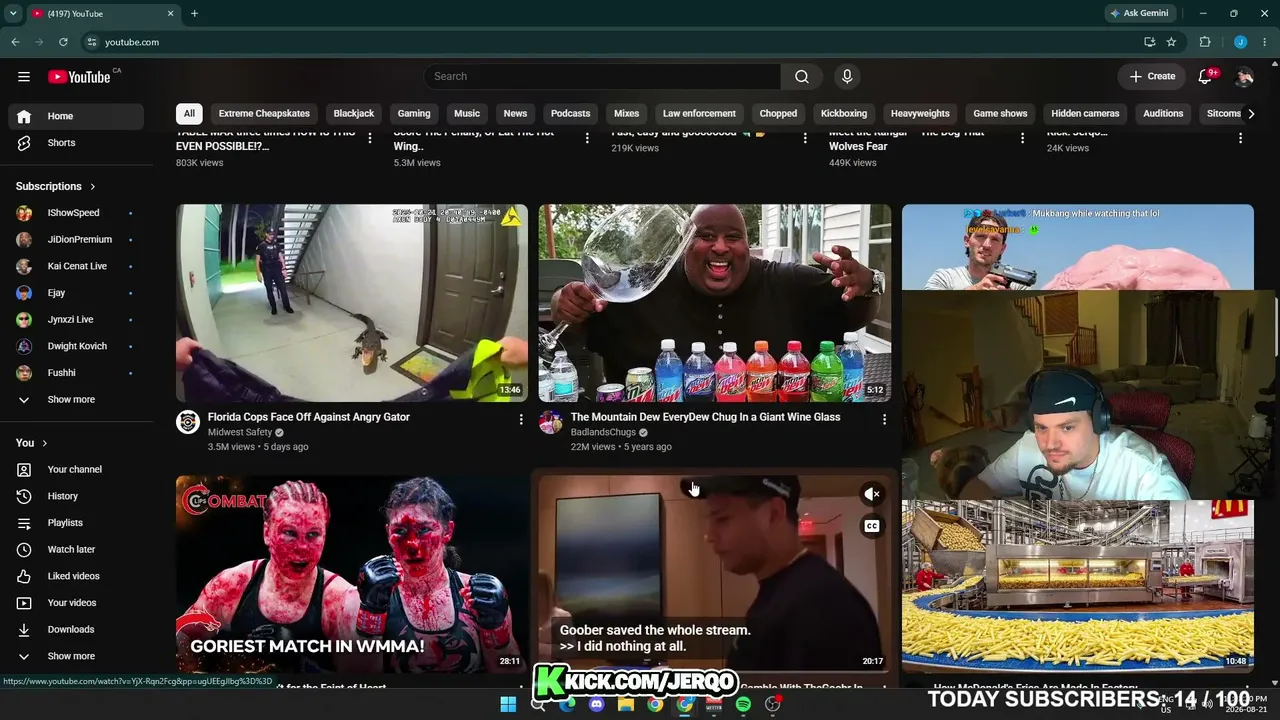The image size is (1280, 720).
Task: Click the YouTube search field
Action: tap(602, 76)
